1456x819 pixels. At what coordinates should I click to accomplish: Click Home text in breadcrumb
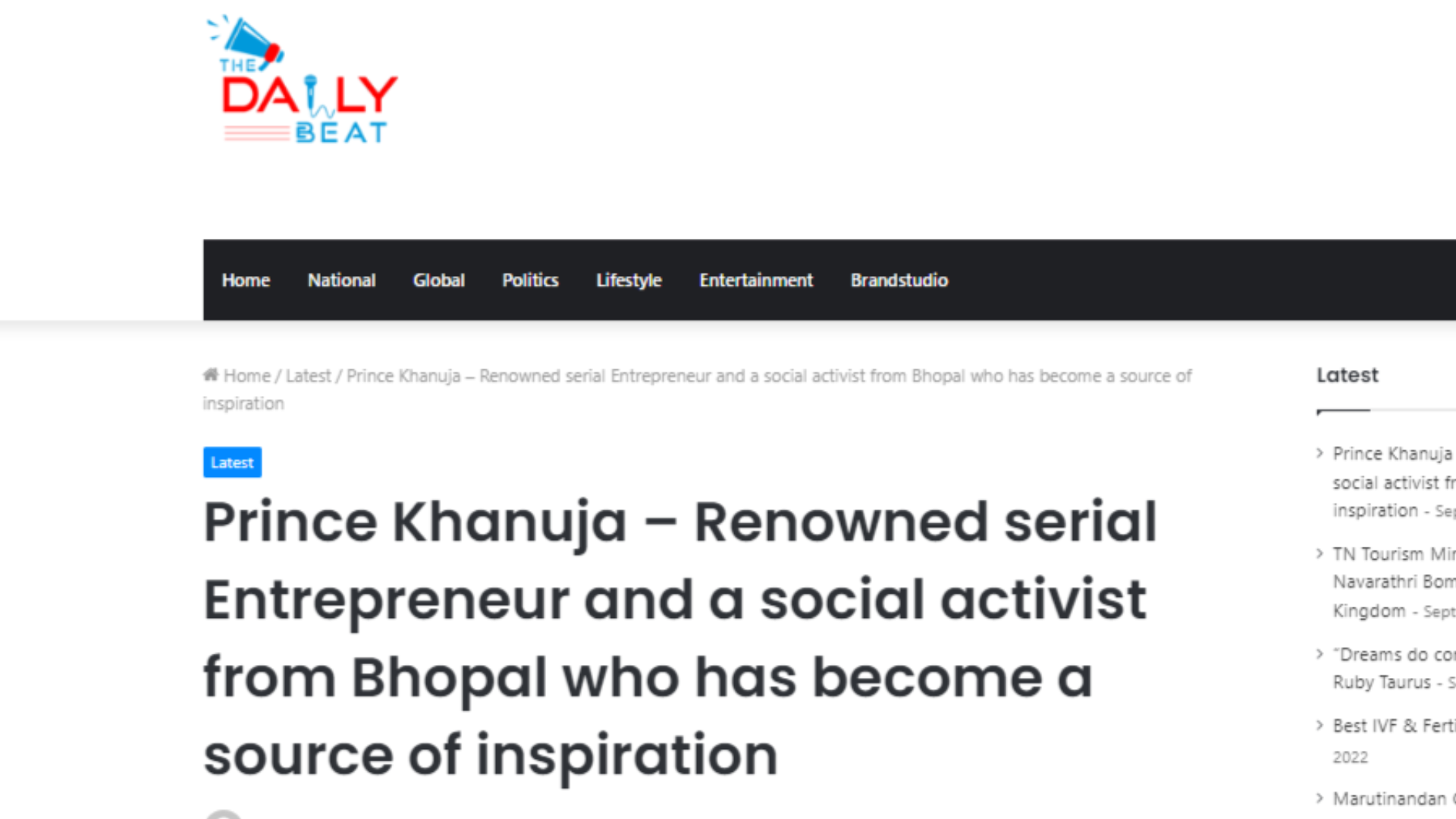[246, 376]
